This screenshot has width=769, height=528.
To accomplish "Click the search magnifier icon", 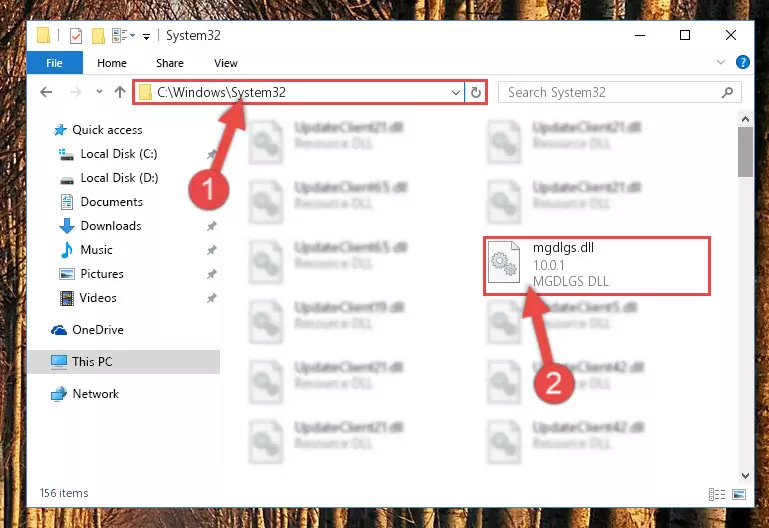I will [728, 92].
